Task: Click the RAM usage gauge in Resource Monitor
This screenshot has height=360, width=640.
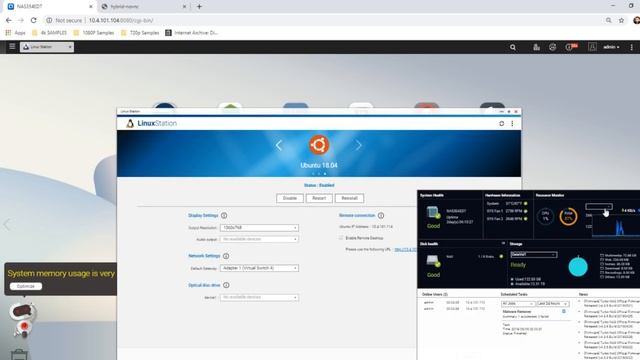Action: 568,216
